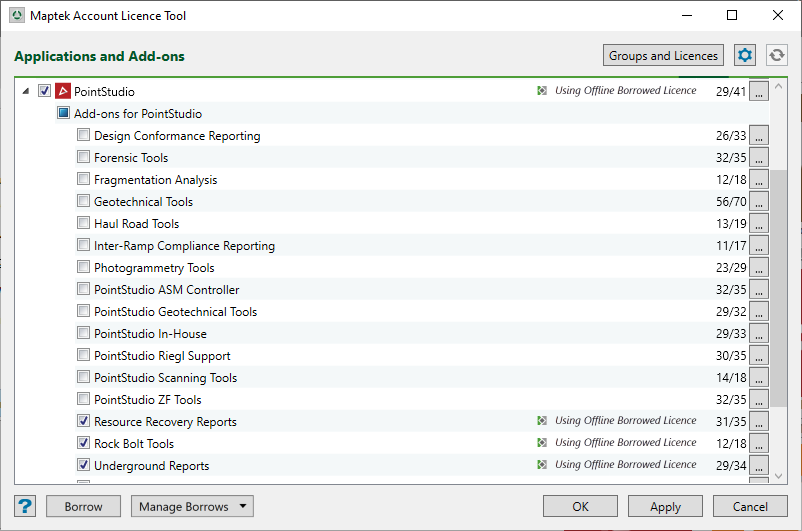Viewport: 802px width, 531px height.
Task: Open ellipsis button for Underground Reports
Action: [759, 466]
